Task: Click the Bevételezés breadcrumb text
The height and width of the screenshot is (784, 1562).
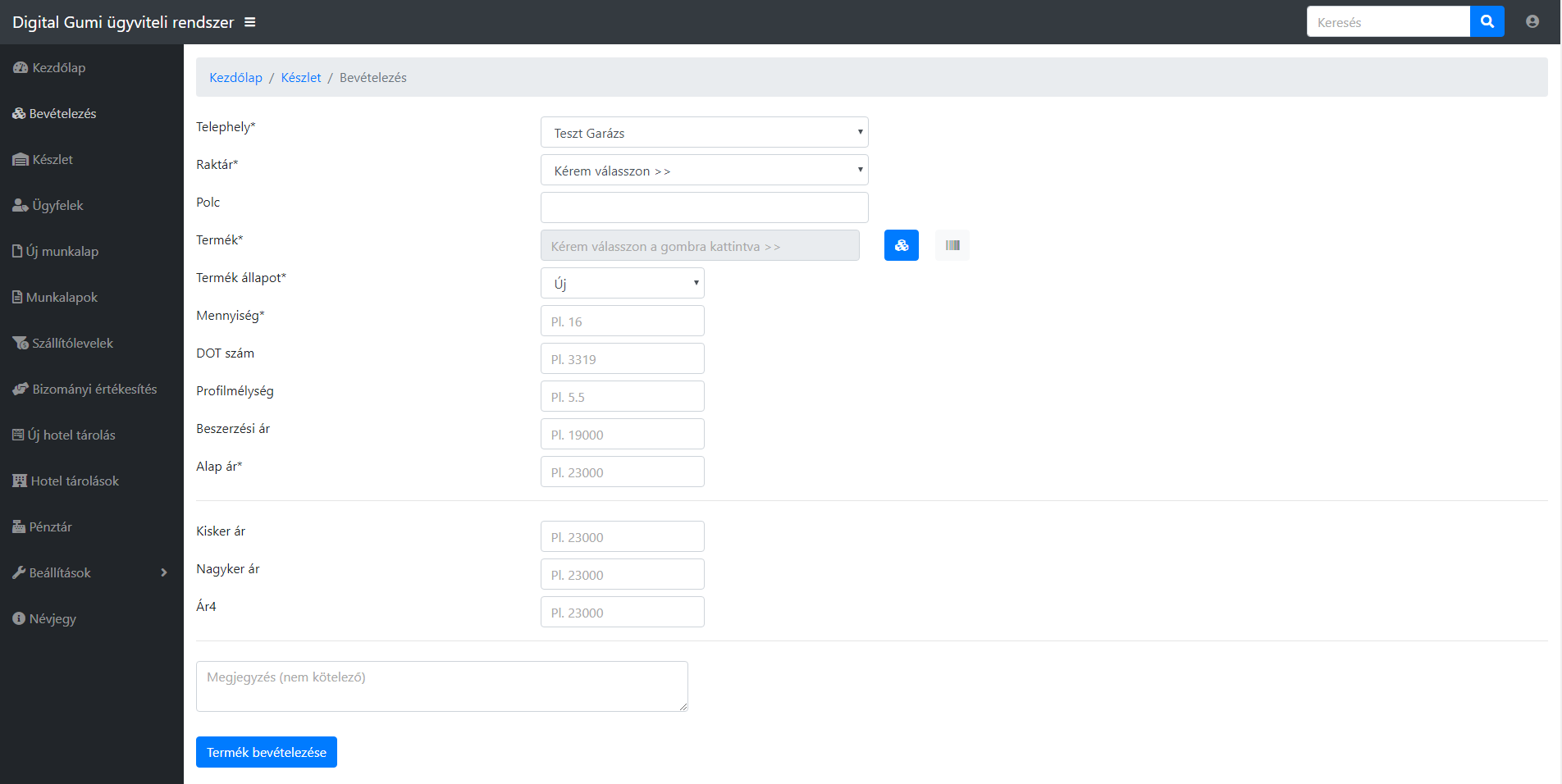Action: (x=373, y=78)
